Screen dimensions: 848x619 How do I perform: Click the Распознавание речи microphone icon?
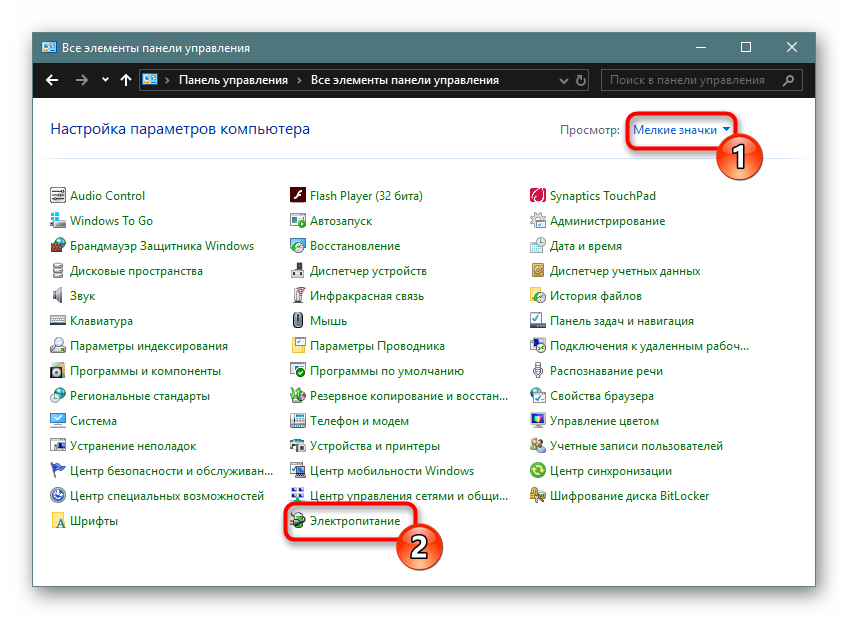[x=538, y=370]
